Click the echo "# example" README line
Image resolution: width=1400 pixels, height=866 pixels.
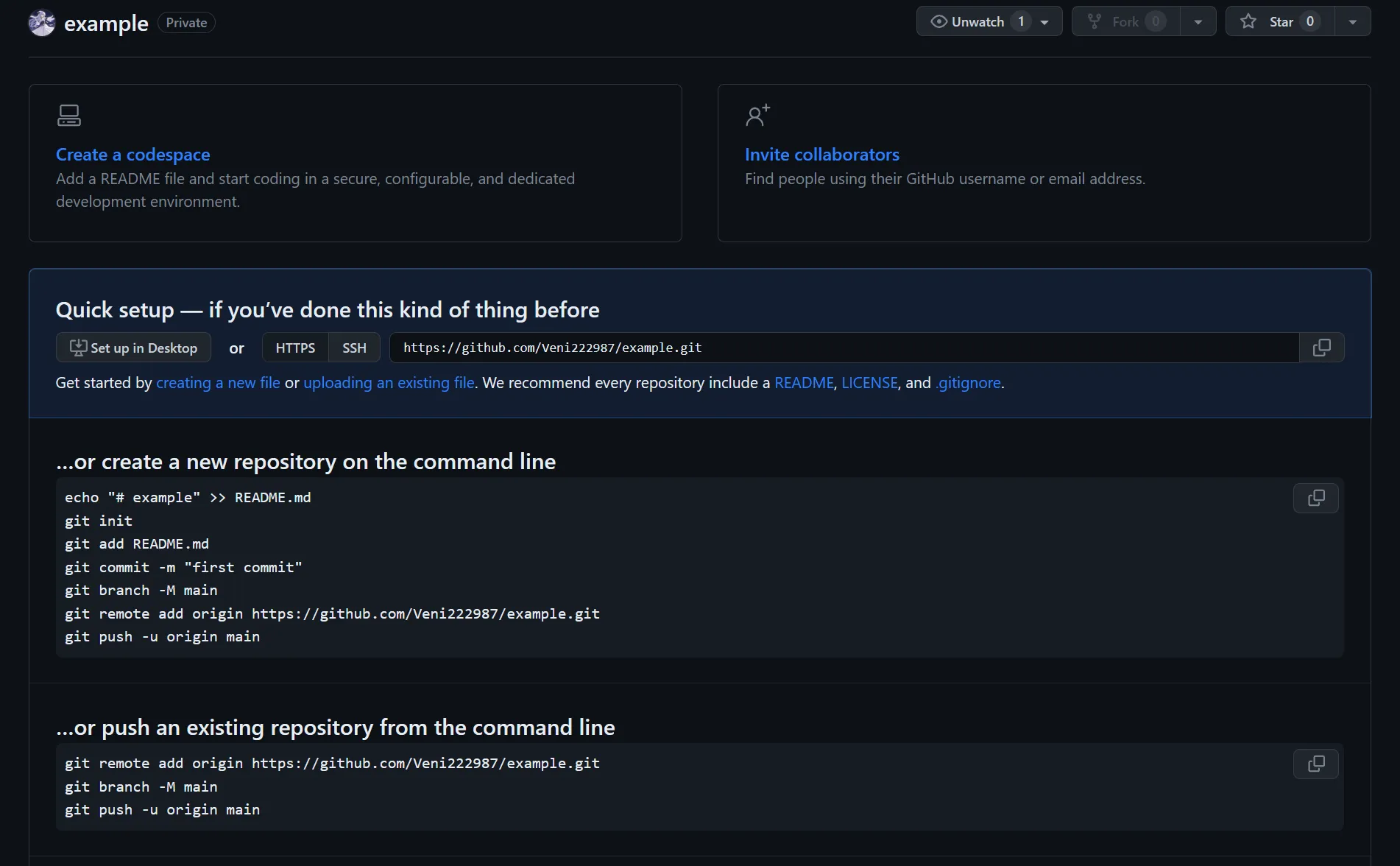tap(188, 498)
